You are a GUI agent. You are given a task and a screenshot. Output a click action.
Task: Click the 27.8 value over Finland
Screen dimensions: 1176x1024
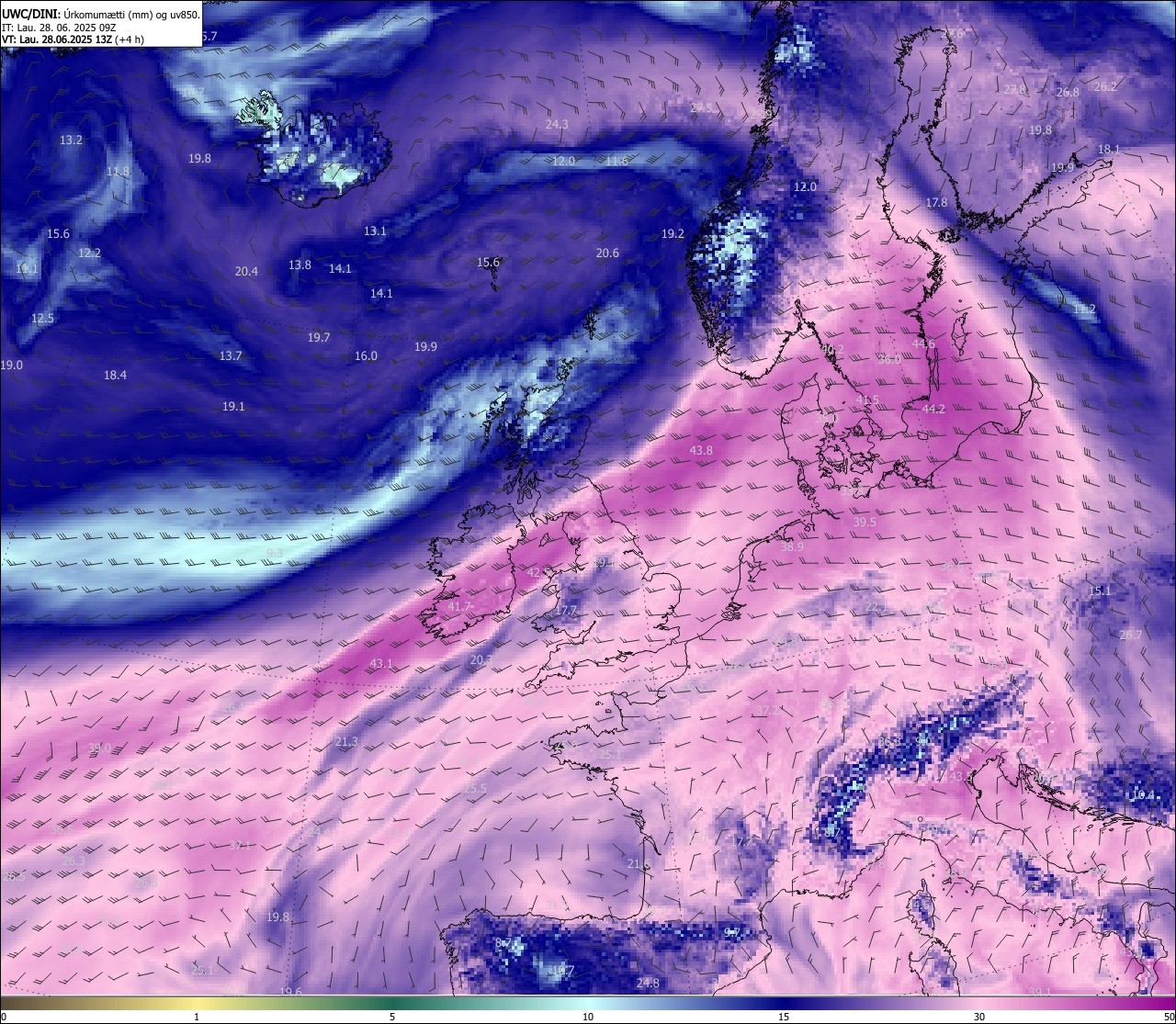[1014, 90]
